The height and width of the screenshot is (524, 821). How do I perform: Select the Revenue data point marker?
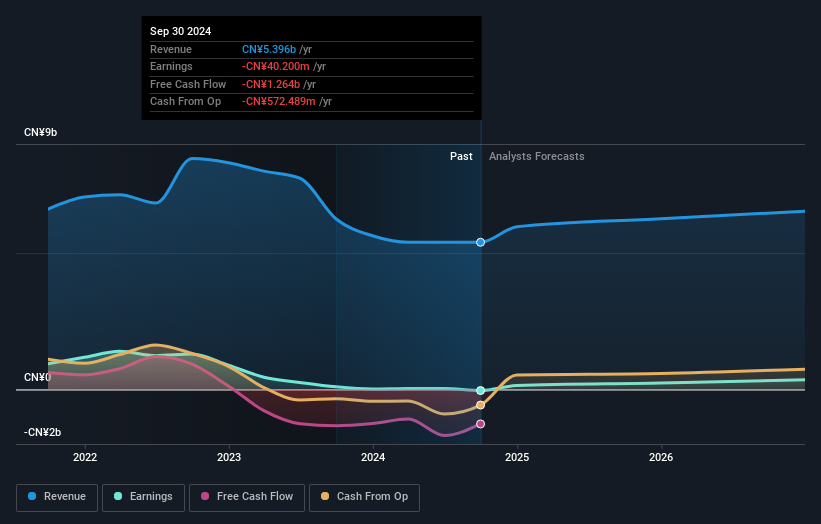coord(480,242)
